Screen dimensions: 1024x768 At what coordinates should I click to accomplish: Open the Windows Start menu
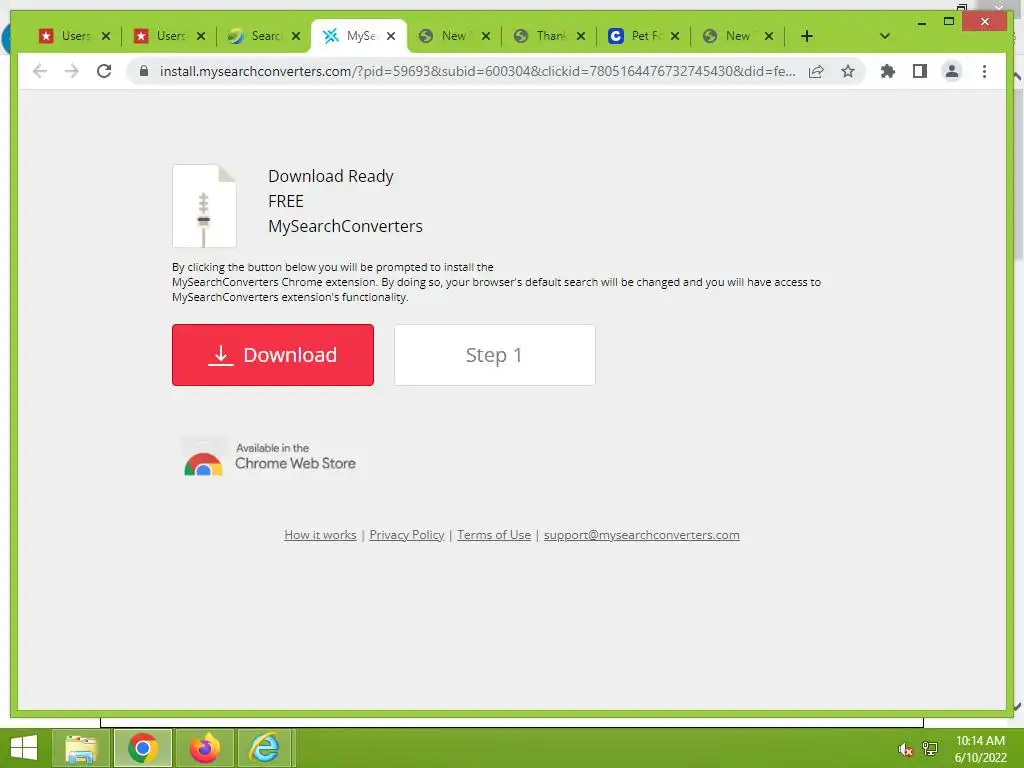24,748
